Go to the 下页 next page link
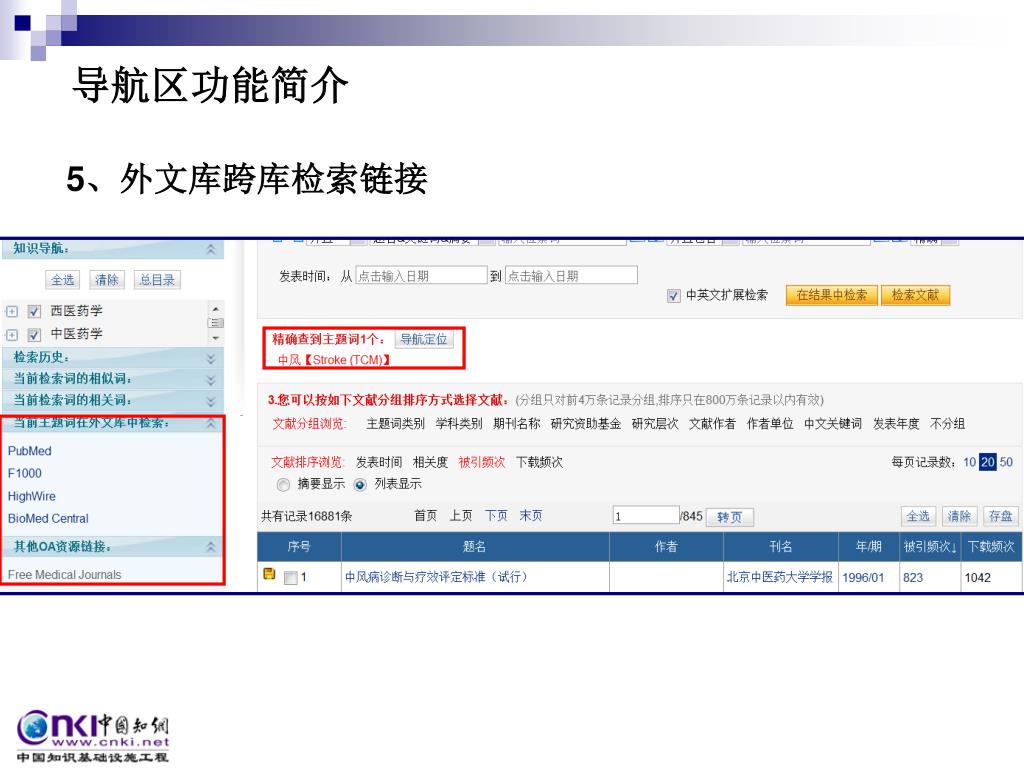Viewport: 1024px width, 768px height. [496, 516]
